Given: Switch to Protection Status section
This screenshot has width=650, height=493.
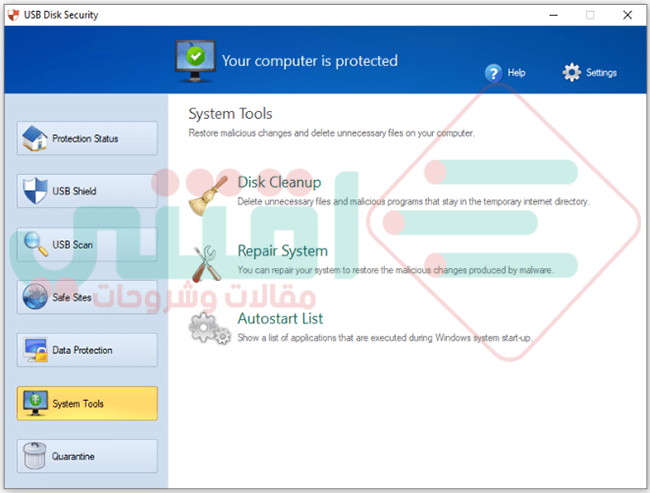Looking at the screenshot, I should 87,138.
